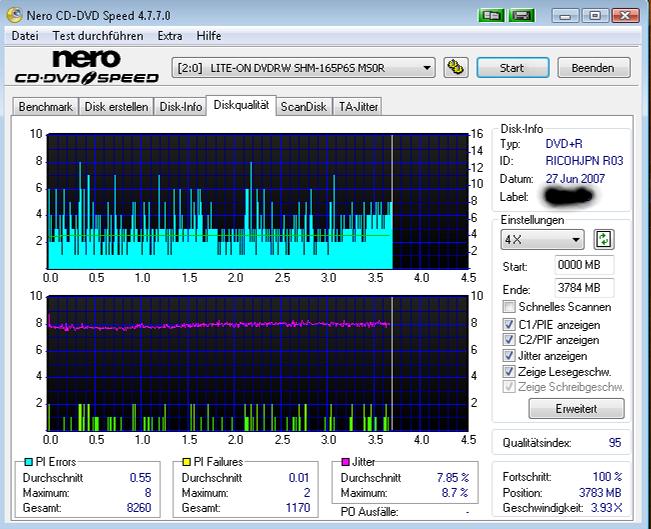Image resolution: width=651 pixels, height=529 pixels.
Task: Click the Ende MB input field
Action: [x=584, y=288]
